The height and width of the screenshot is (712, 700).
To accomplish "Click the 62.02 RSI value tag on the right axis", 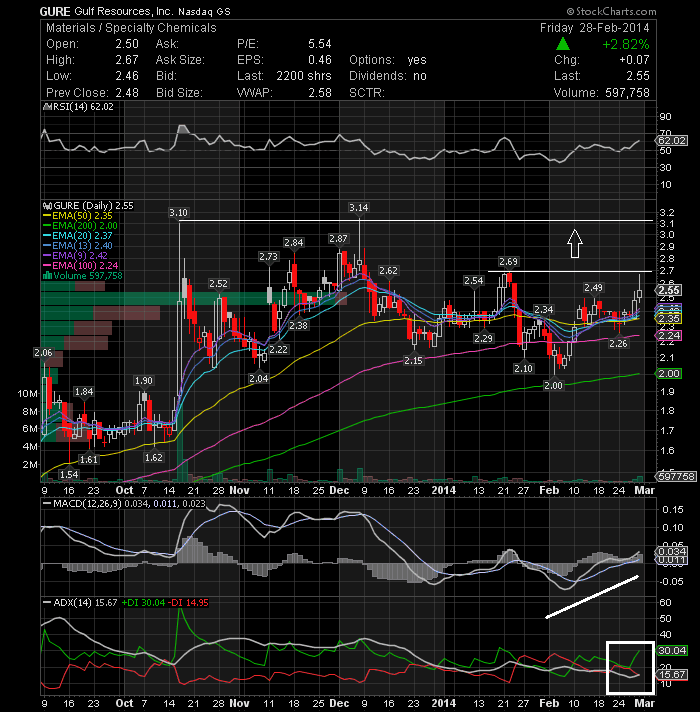I will (x=672, y=141).
